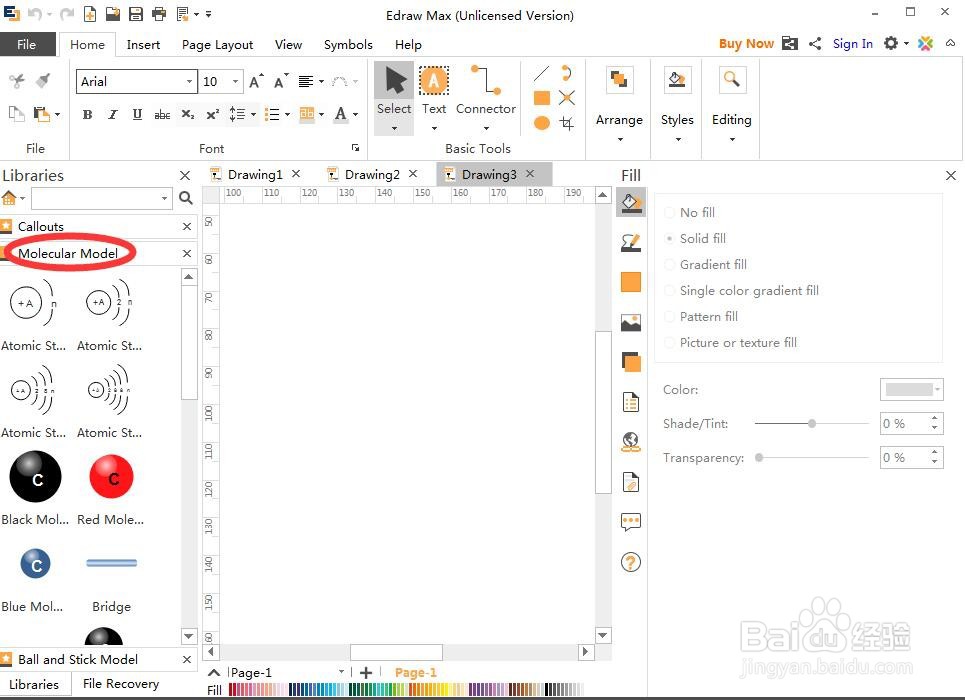The image size is (965, 700).
Task: Pick the rectangle shape tool
Action: point(542,98)
